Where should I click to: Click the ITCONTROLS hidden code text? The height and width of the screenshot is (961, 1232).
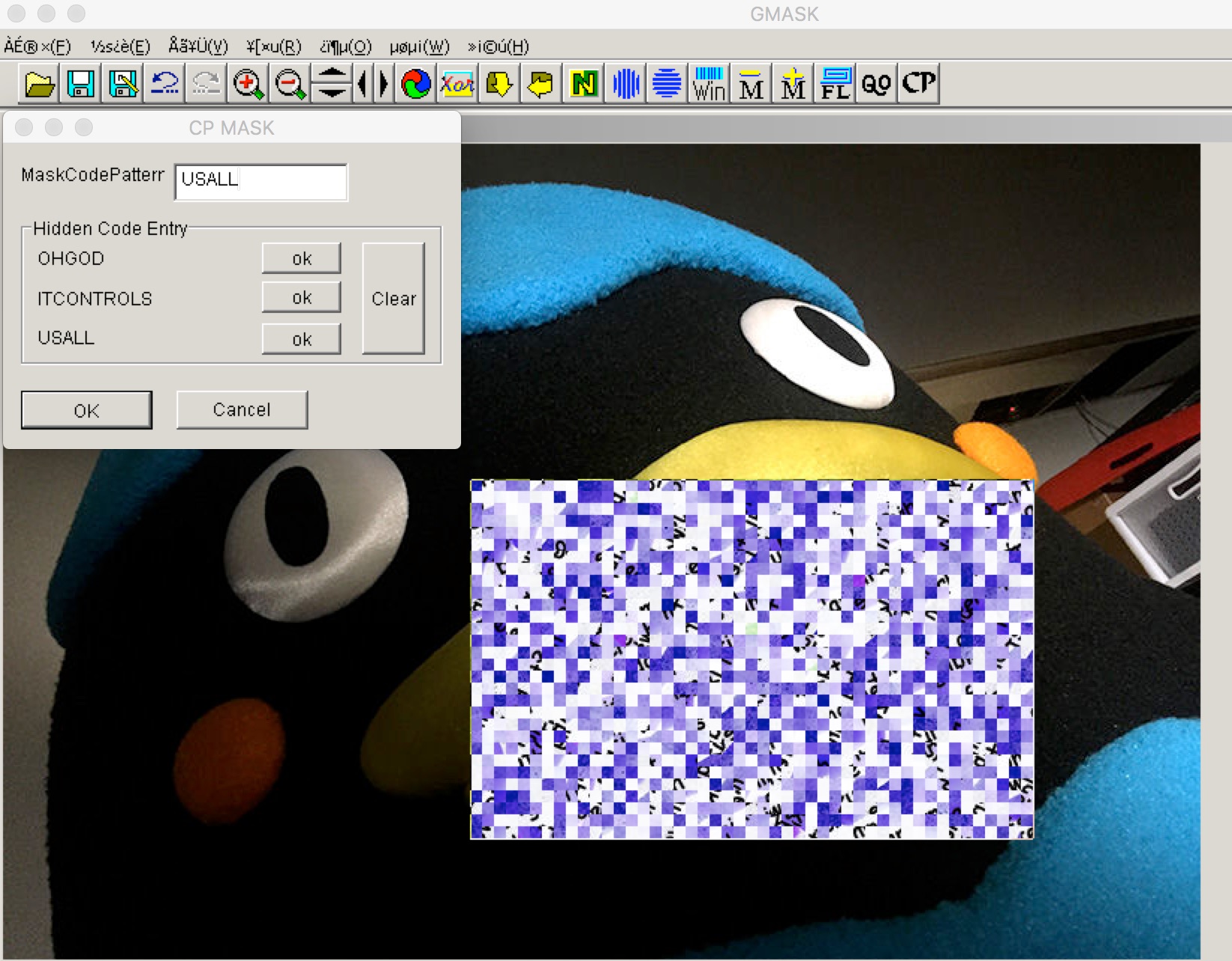(x=95, y=299)
